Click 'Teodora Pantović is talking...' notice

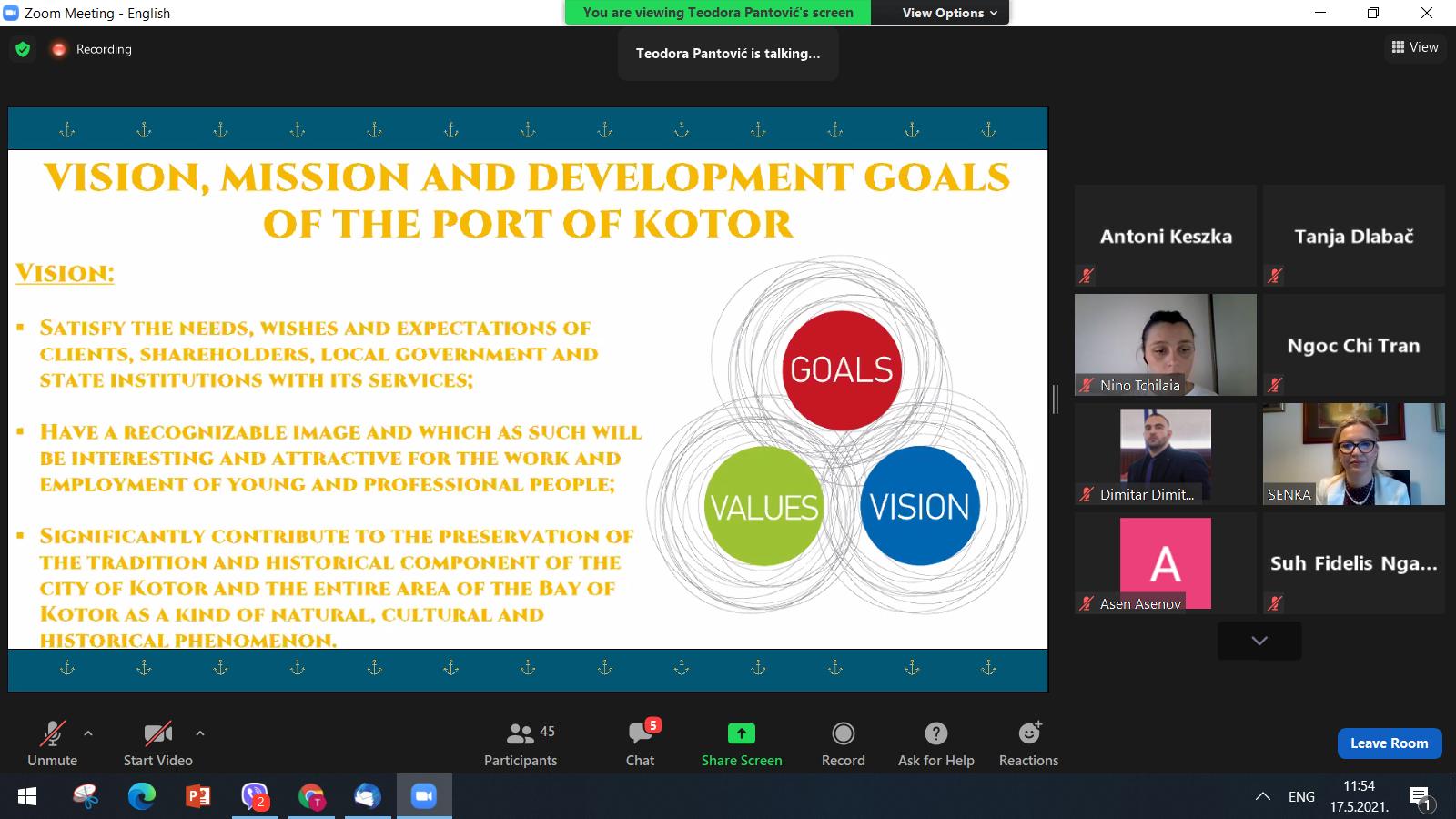pyautogui.click(x=728, y=54)
